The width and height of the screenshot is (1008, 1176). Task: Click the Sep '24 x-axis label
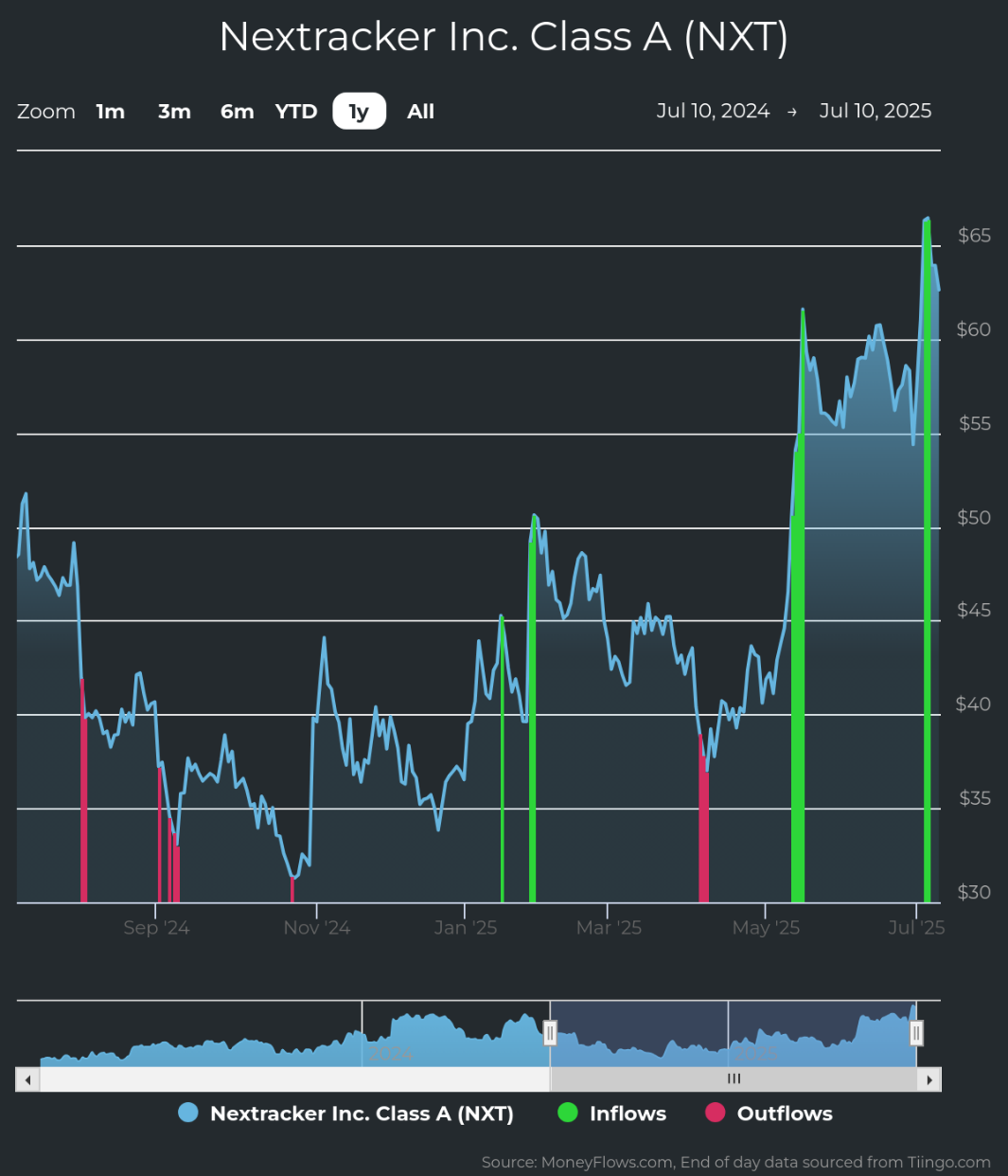click(x=156, y=928)
